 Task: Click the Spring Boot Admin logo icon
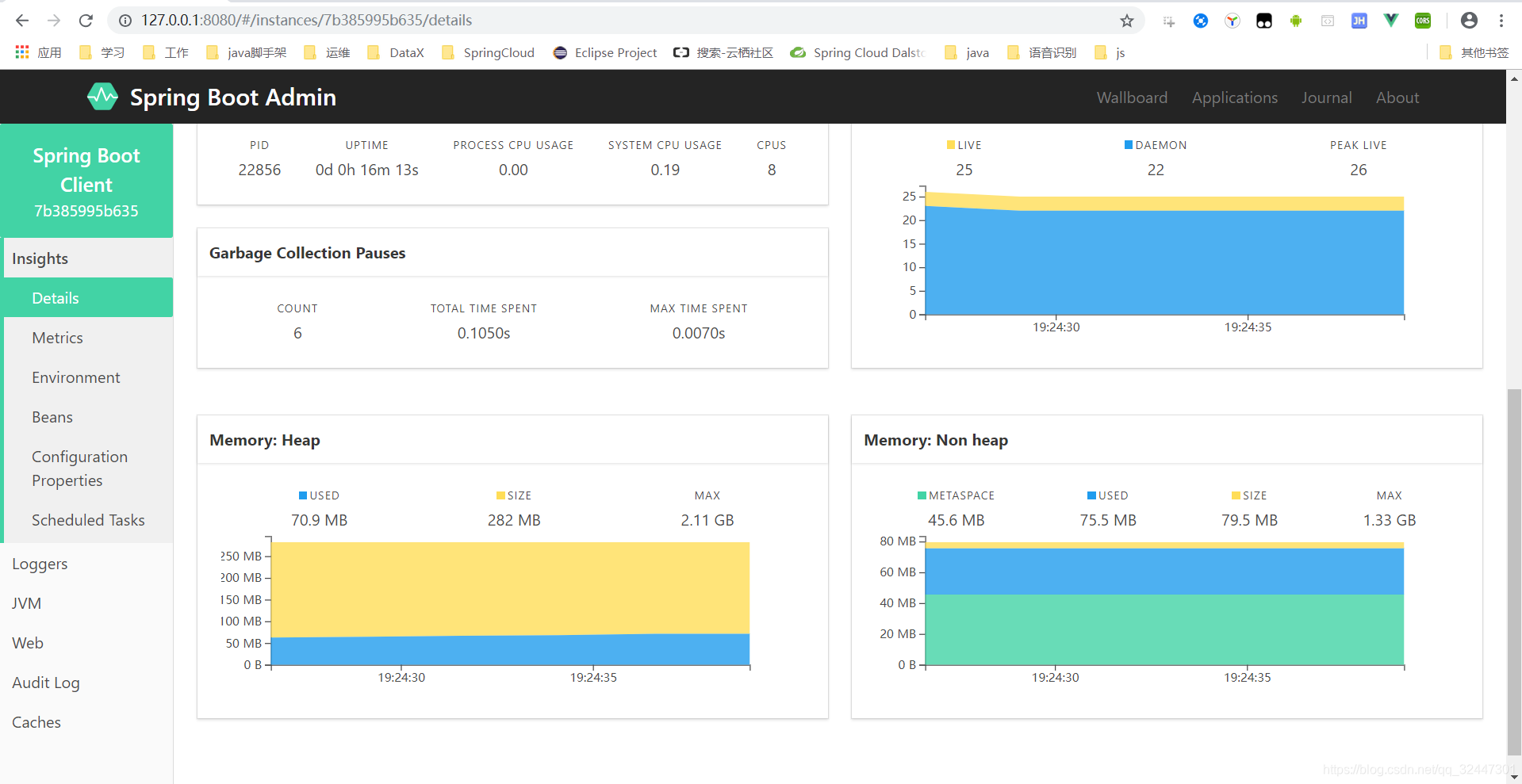click(102, 97)
